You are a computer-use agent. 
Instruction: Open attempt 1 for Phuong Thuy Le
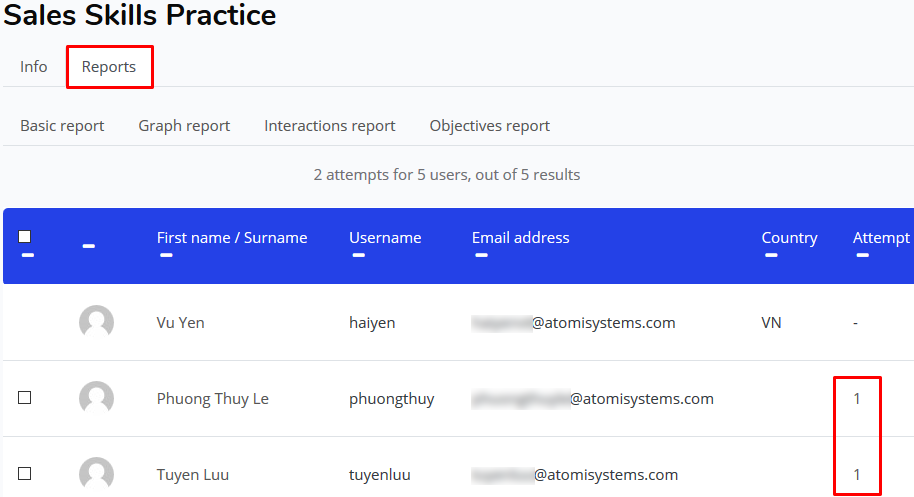(856, 399)
